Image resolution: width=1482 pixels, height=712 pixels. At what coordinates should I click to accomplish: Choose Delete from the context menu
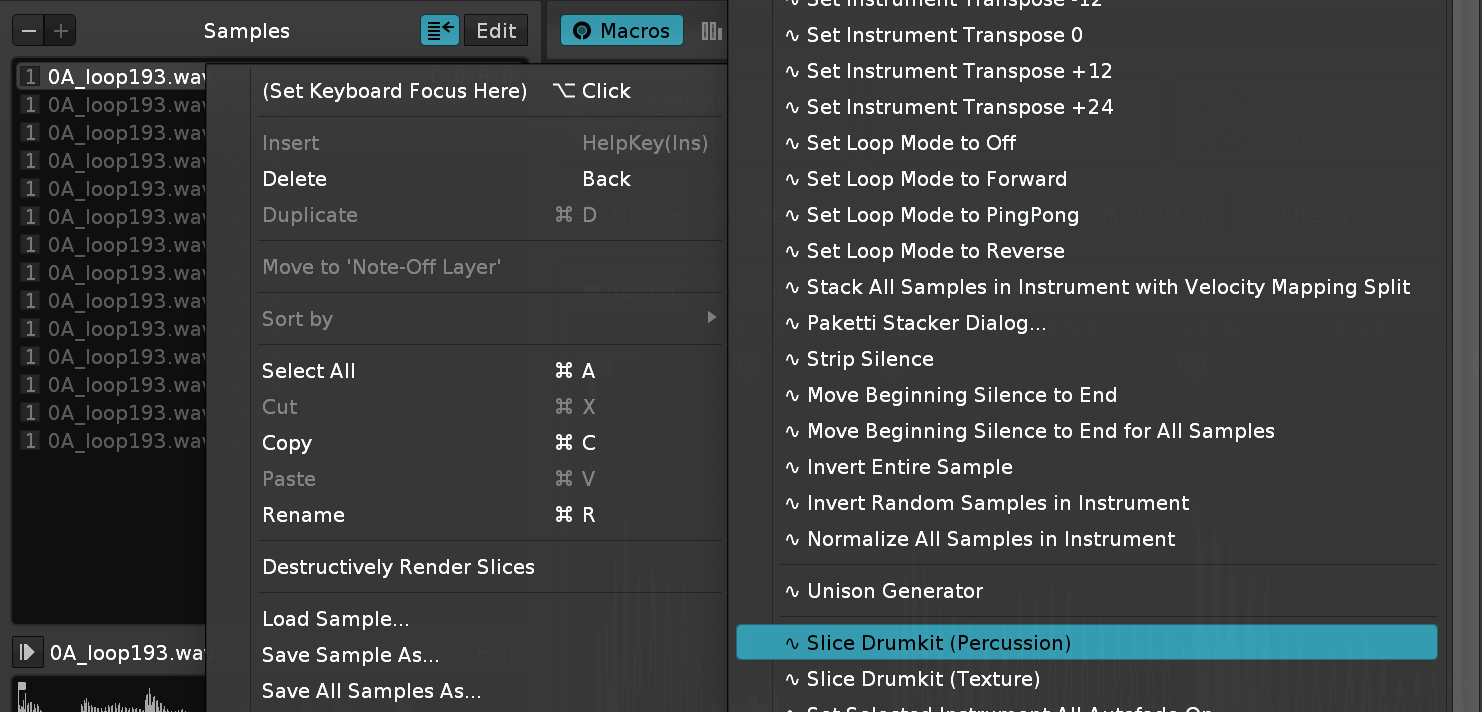point(294,179)
